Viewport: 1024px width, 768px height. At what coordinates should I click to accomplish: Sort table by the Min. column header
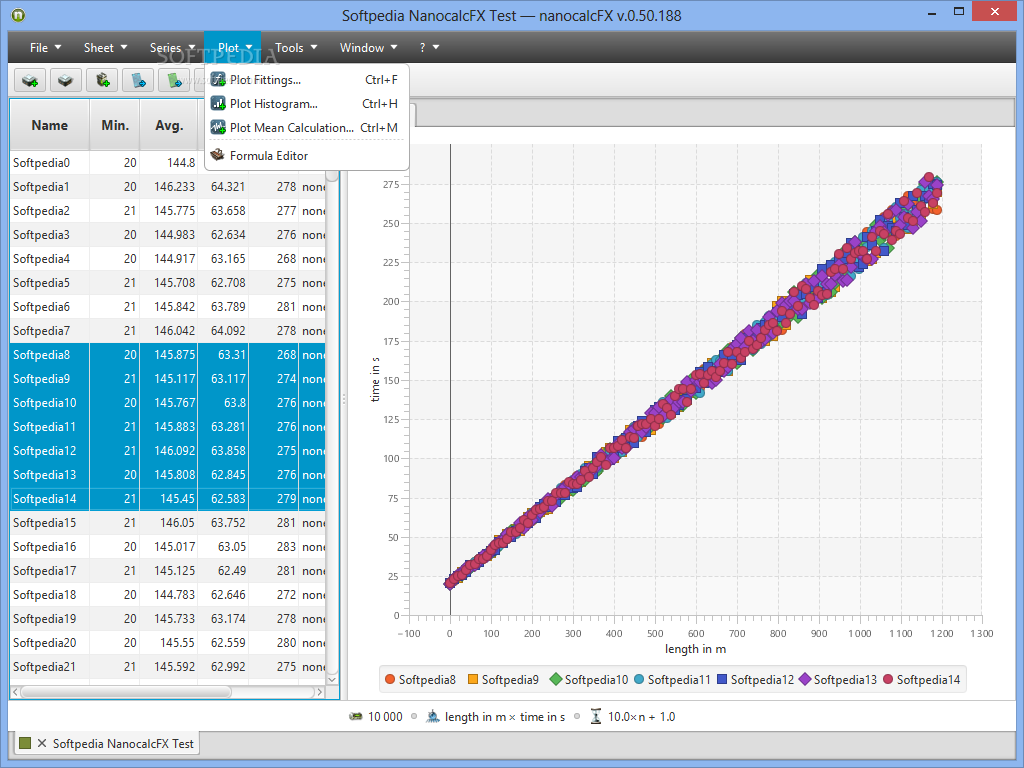[115, 125]
